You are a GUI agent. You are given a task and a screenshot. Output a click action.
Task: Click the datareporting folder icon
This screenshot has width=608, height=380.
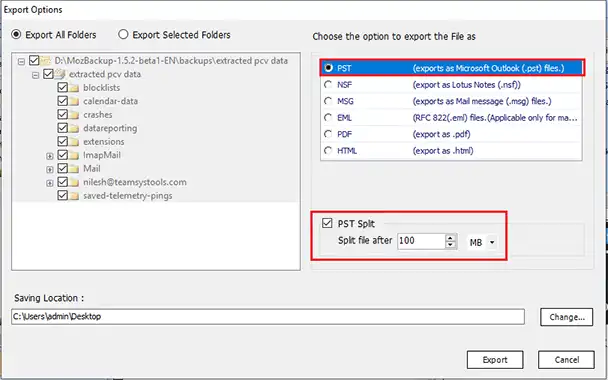coord(74,128)
